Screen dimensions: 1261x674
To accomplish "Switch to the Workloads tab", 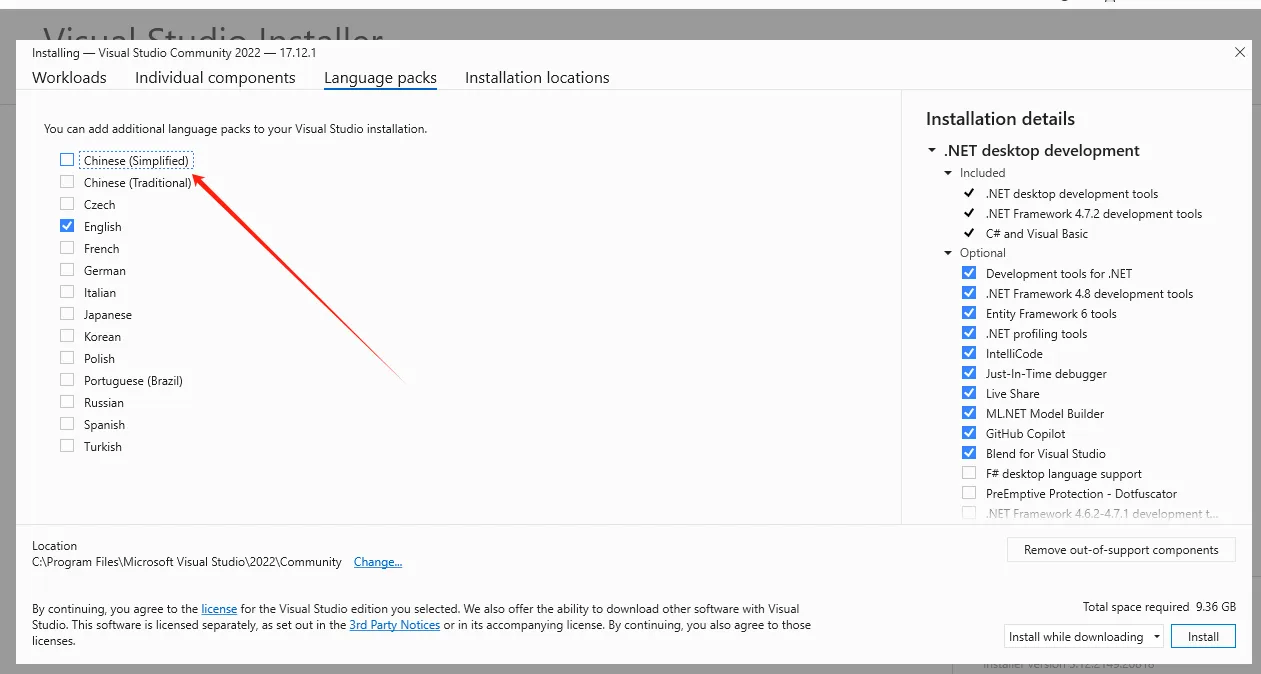I will point(69,78).
